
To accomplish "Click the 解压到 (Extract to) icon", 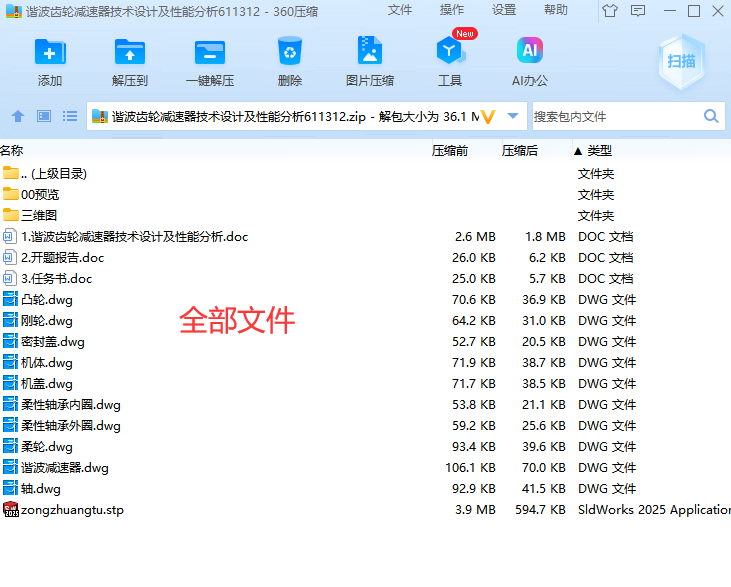I will pos(130,52).
